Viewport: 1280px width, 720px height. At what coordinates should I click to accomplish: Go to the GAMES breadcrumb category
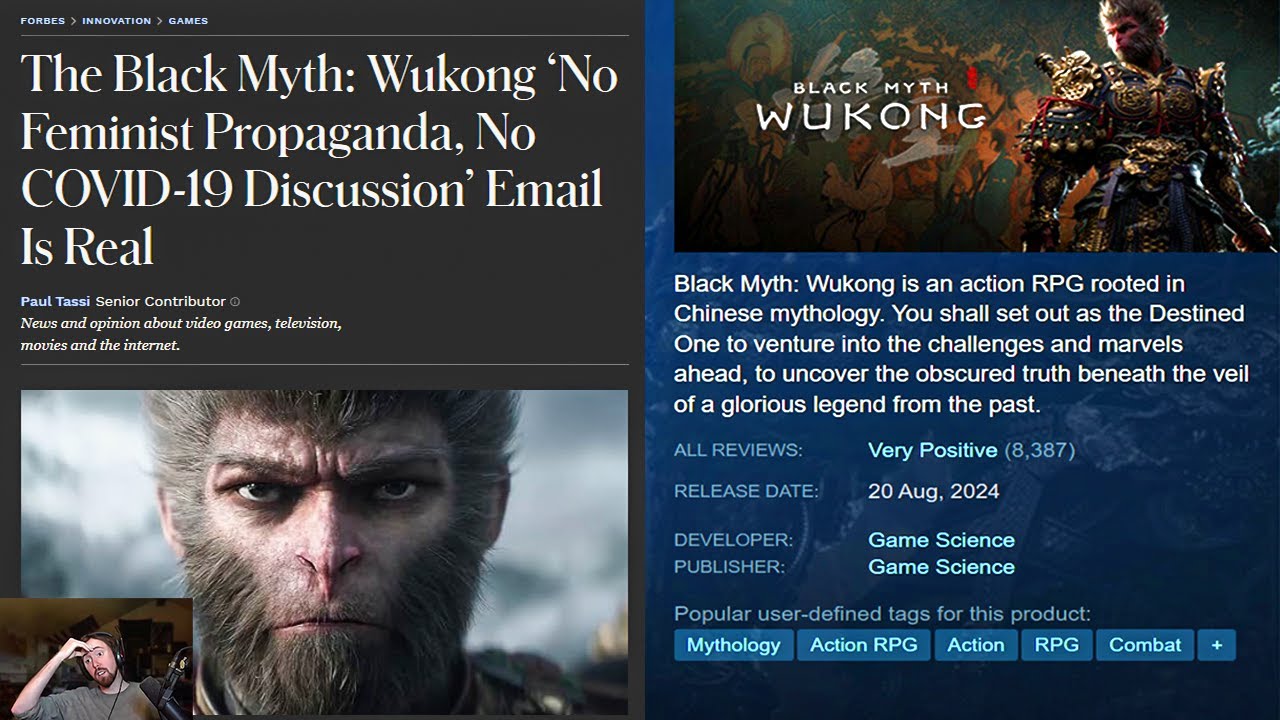point(188,21)
